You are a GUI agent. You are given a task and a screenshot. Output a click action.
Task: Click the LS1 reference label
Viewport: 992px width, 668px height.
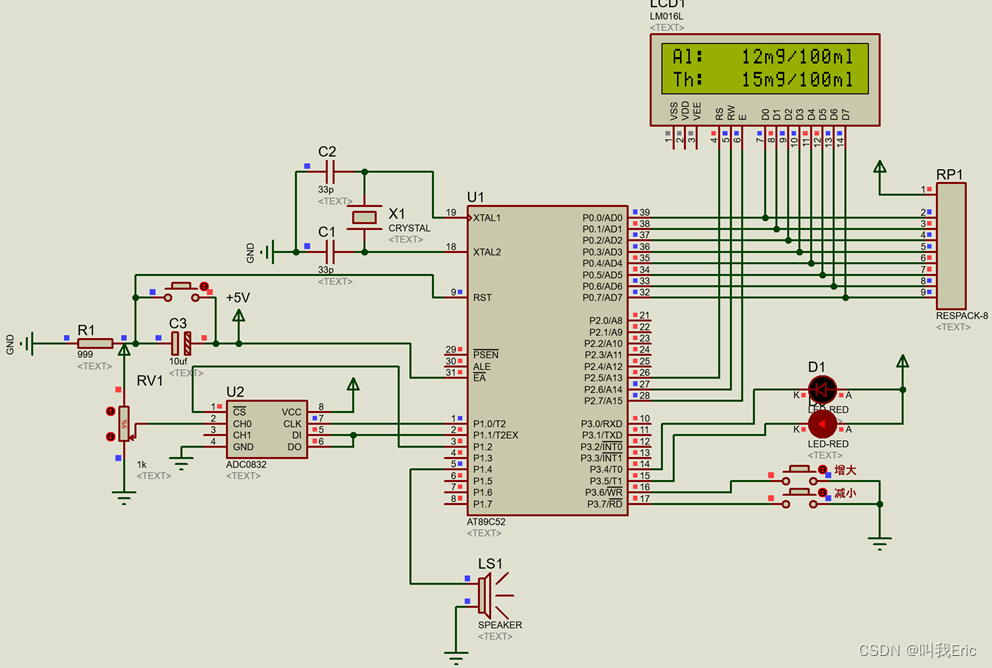click(490, 564)
